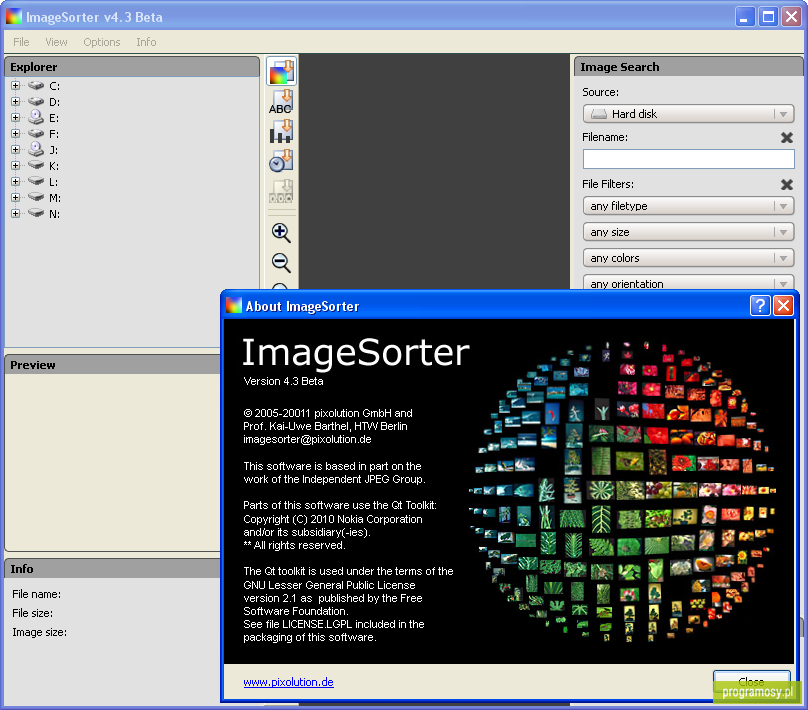Click the imagesorter@pixolution.de email text
This screenshot has width=808, height=710.
click(307, 439)
